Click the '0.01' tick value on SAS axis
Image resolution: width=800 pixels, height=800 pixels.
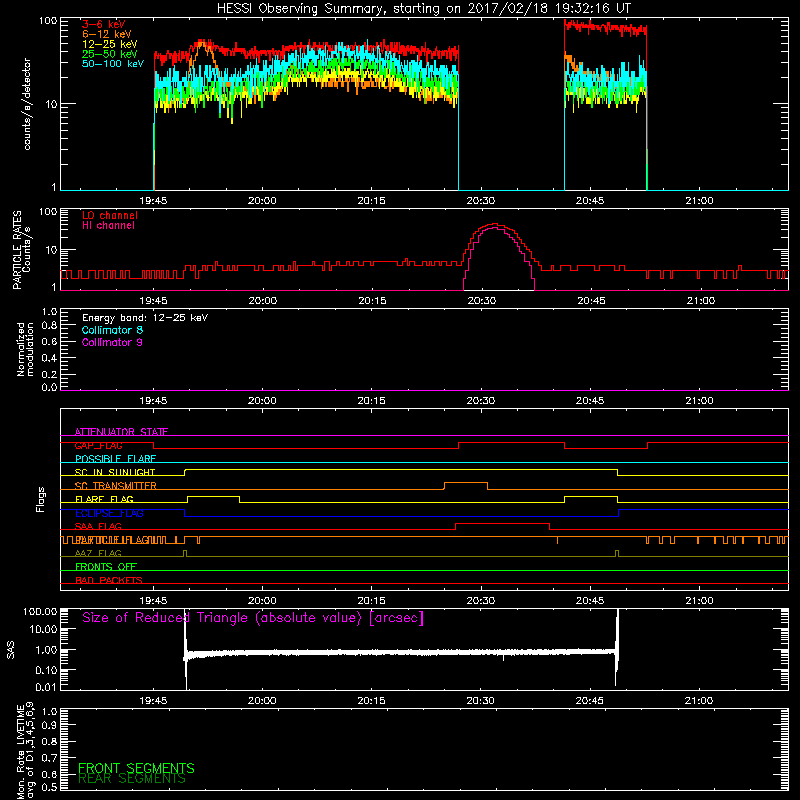pyautogui.click(x=46, y=687)
